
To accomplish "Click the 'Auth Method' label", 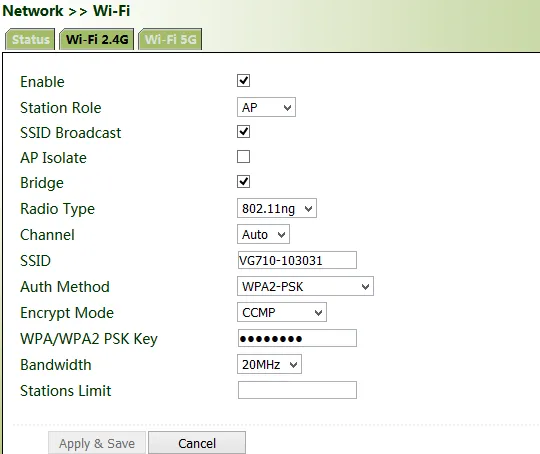I will 65,287.
